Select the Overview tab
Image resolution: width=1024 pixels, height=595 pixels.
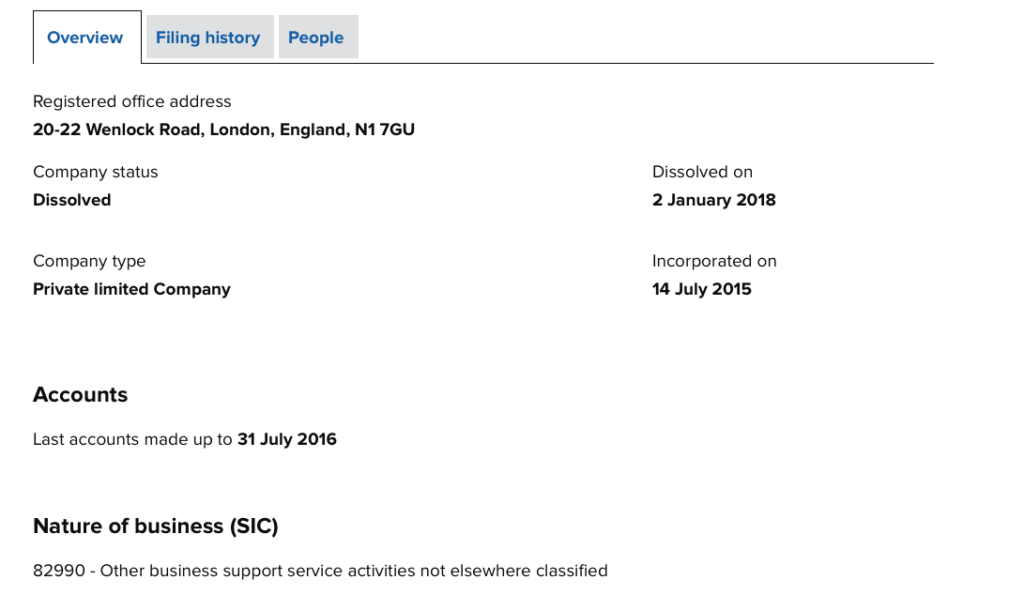85,38
